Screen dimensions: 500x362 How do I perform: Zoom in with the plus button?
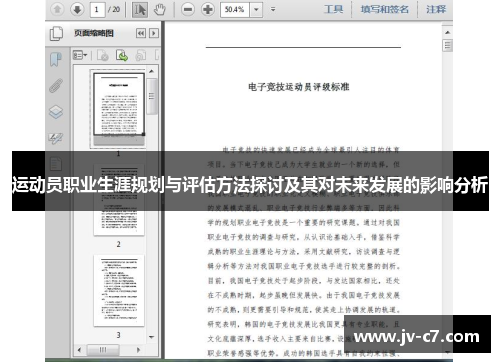click(208, 9)
